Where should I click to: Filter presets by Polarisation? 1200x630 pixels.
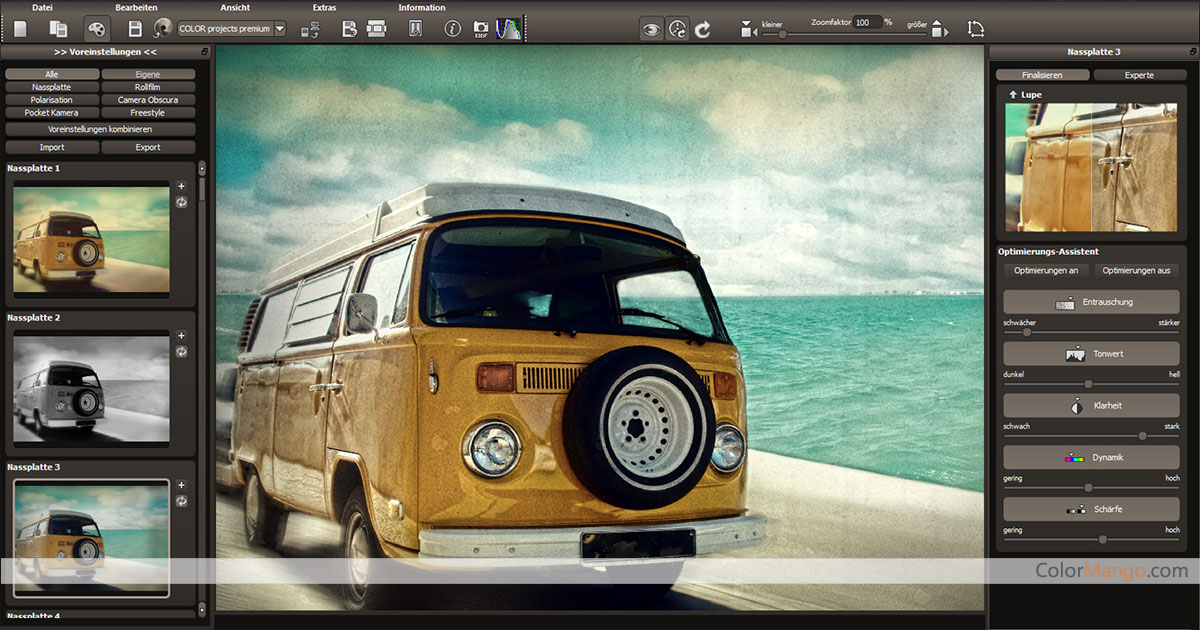click(52, 100)
